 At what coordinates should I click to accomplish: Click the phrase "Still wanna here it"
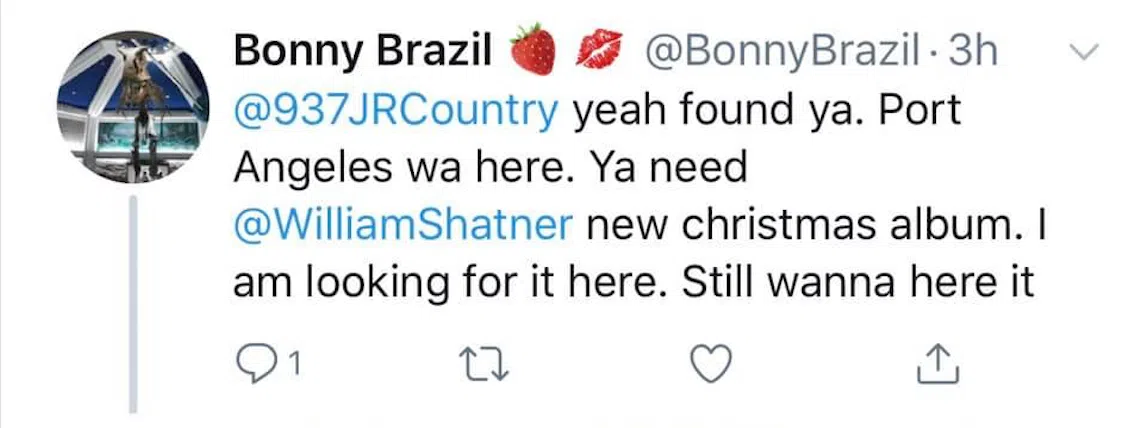click(x=856, y=284)
